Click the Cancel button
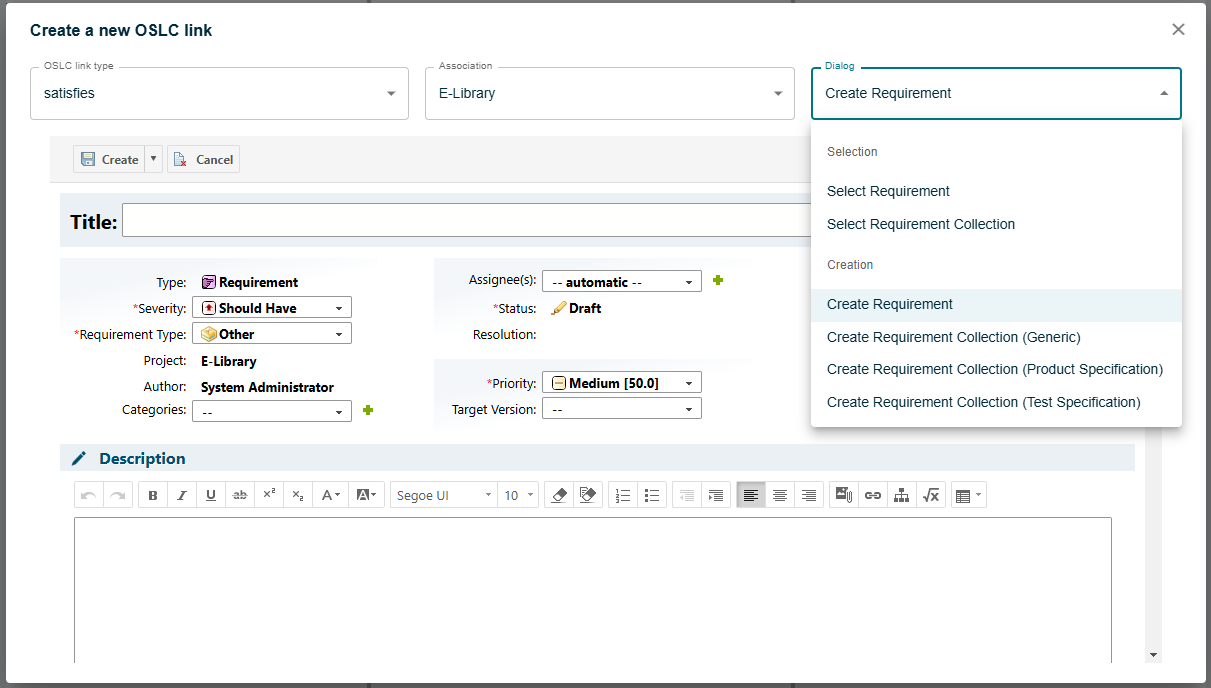 click(204, 159)
